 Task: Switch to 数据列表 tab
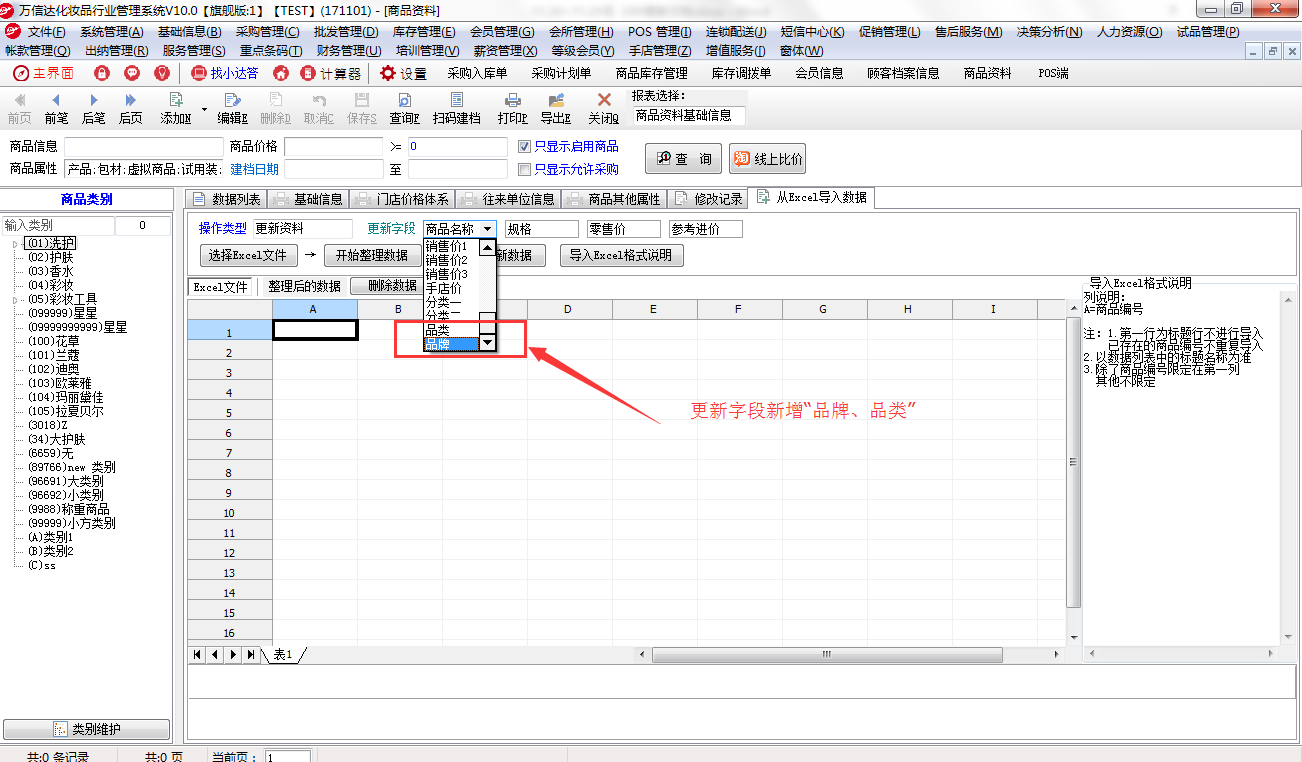[227, 199]
